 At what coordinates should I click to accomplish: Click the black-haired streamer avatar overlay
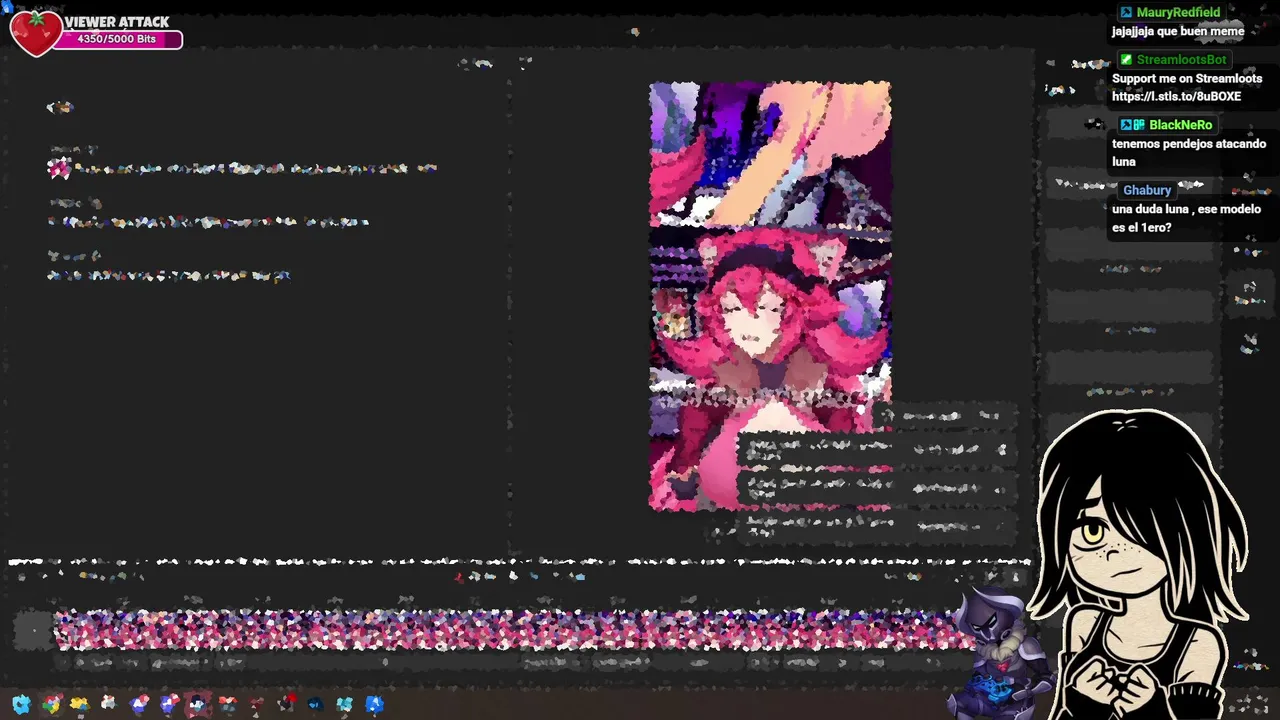[x=1140, y=565]
